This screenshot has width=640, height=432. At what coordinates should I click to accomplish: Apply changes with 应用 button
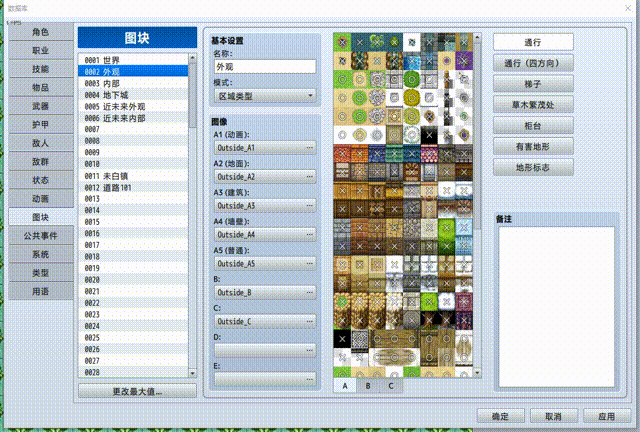click(607, 416)
